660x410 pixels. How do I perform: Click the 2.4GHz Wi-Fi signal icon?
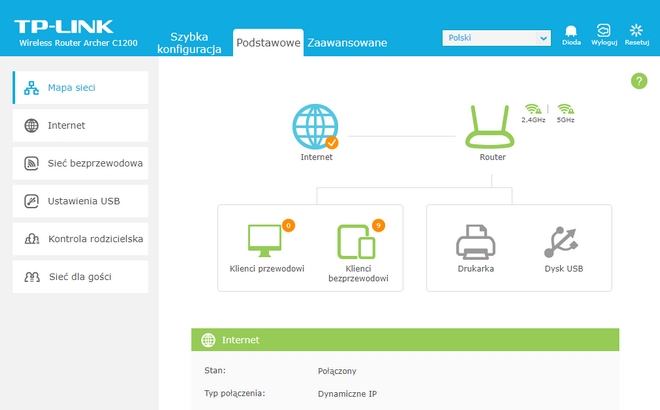click(x=532, y=109)
